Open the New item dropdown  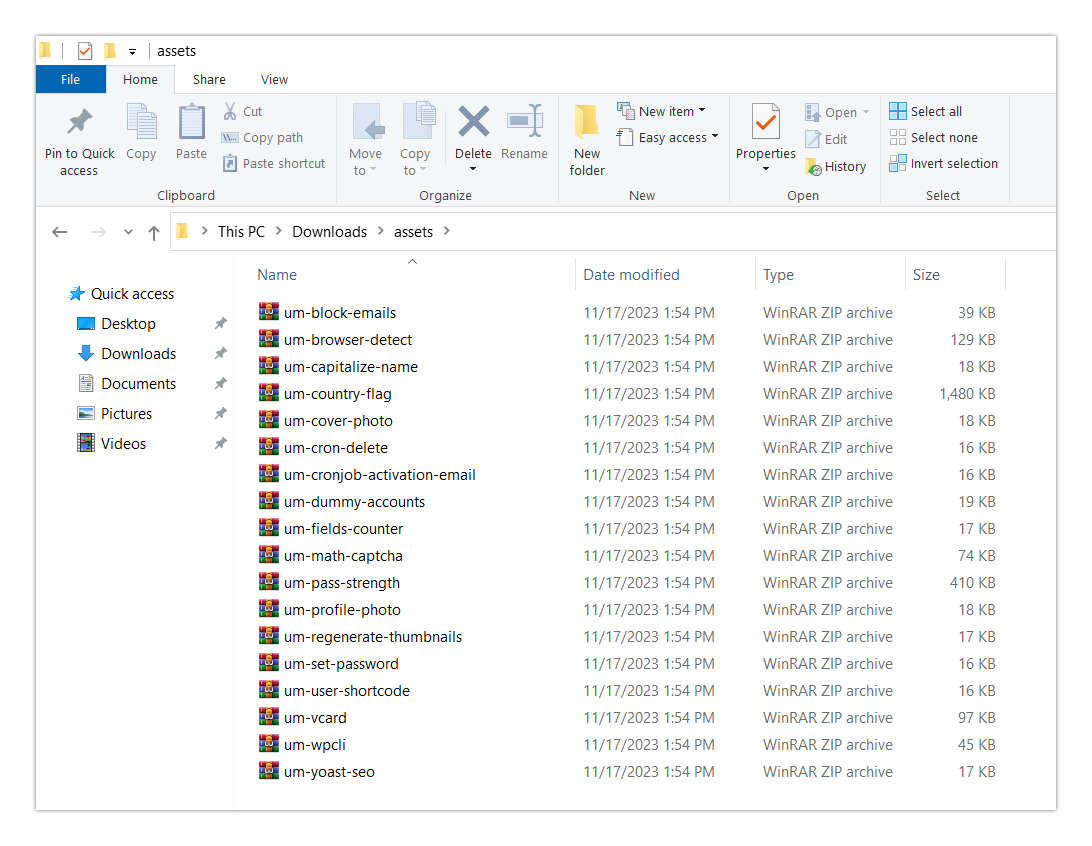pos(702,110)
